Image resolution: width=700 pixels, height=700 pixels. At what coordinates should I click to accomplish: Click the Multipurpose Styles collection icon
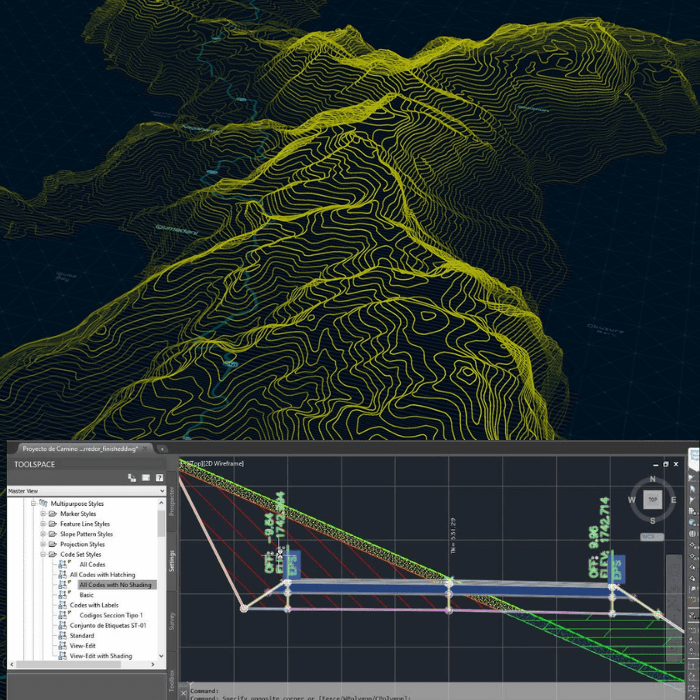coord(43,503)
